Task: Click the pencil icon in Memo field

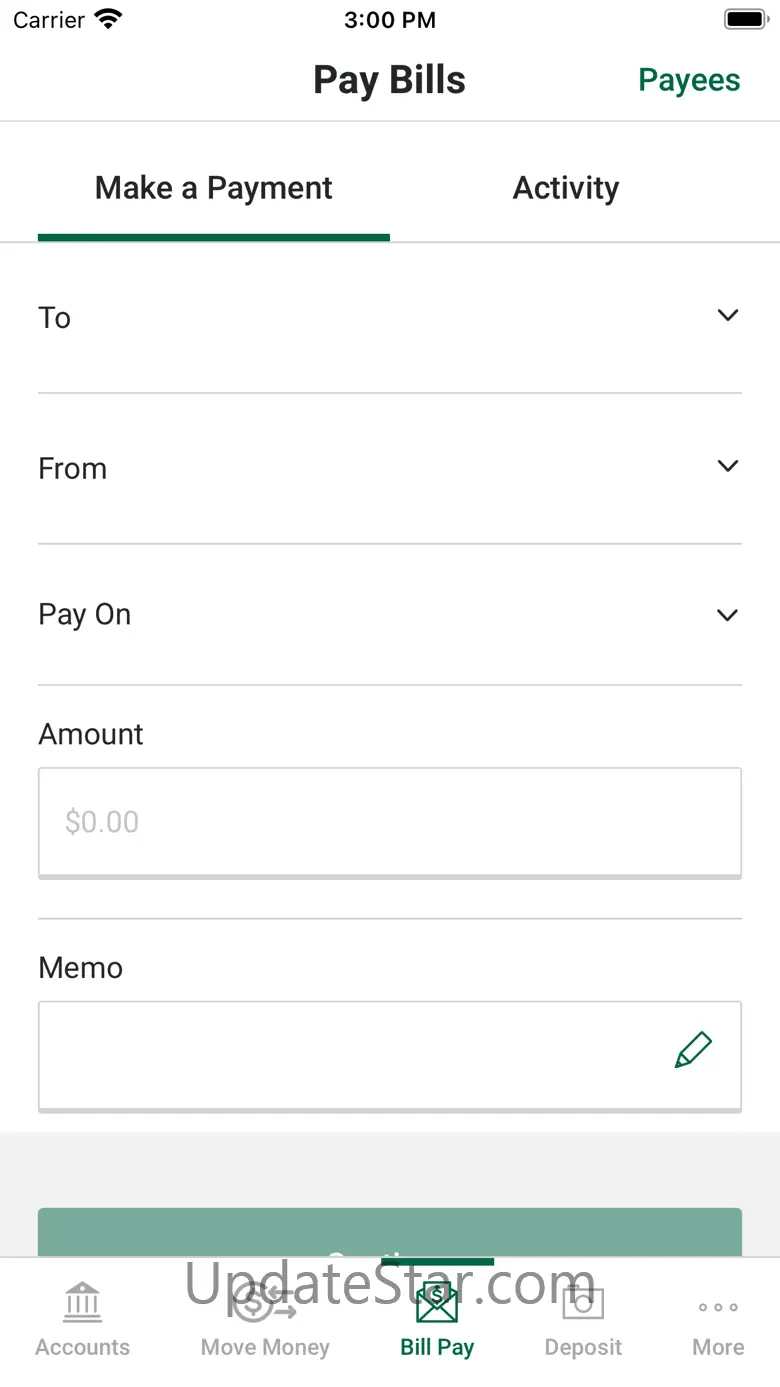Action: pyautogui.click(x=693, y=1050)
